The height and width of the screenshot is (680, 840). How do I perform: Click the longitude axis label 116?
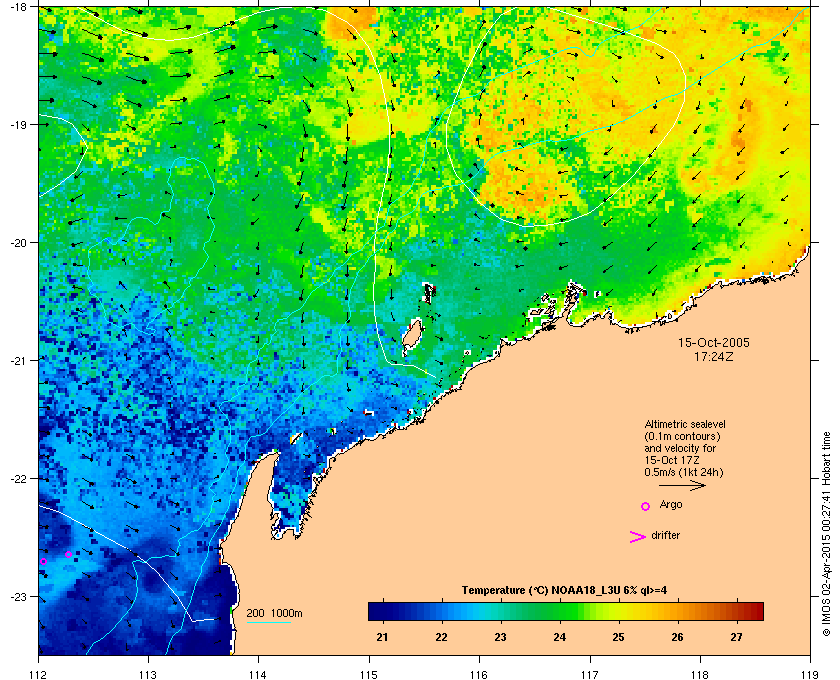[479, 674]
